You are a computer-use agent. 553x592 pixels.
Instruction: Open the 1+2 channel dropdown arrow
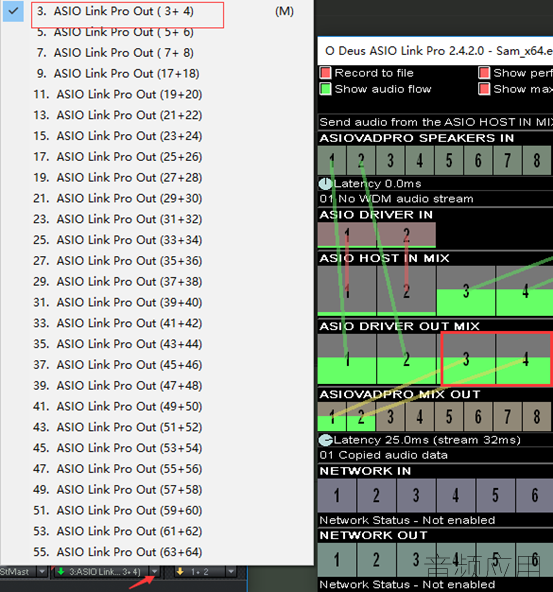point(231,572)
